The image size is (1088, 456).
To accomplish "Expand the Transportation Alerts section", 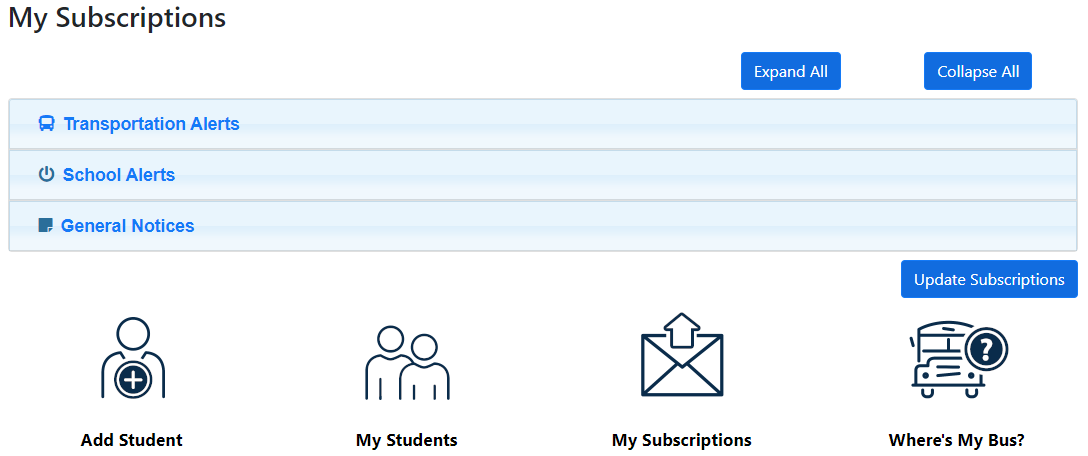I will (x=152, y=124).
